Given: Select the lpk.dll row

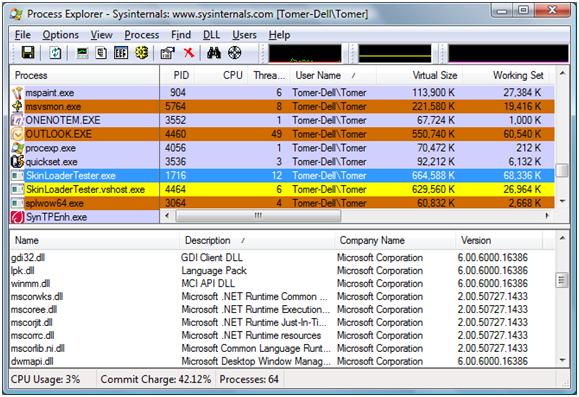Looking at the screenshot, I should click(282, 270).
